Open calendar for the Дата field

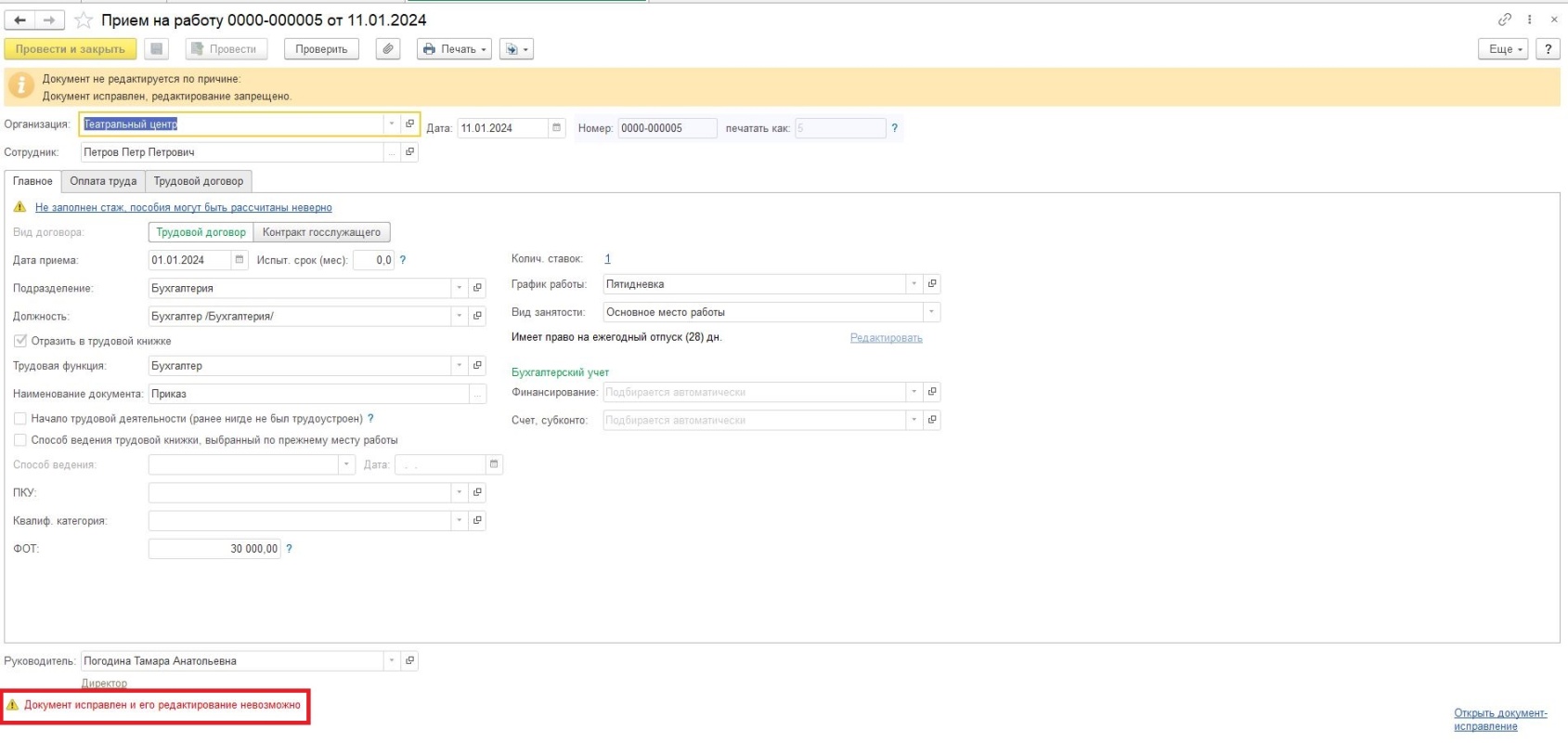[x=557, y=128]
